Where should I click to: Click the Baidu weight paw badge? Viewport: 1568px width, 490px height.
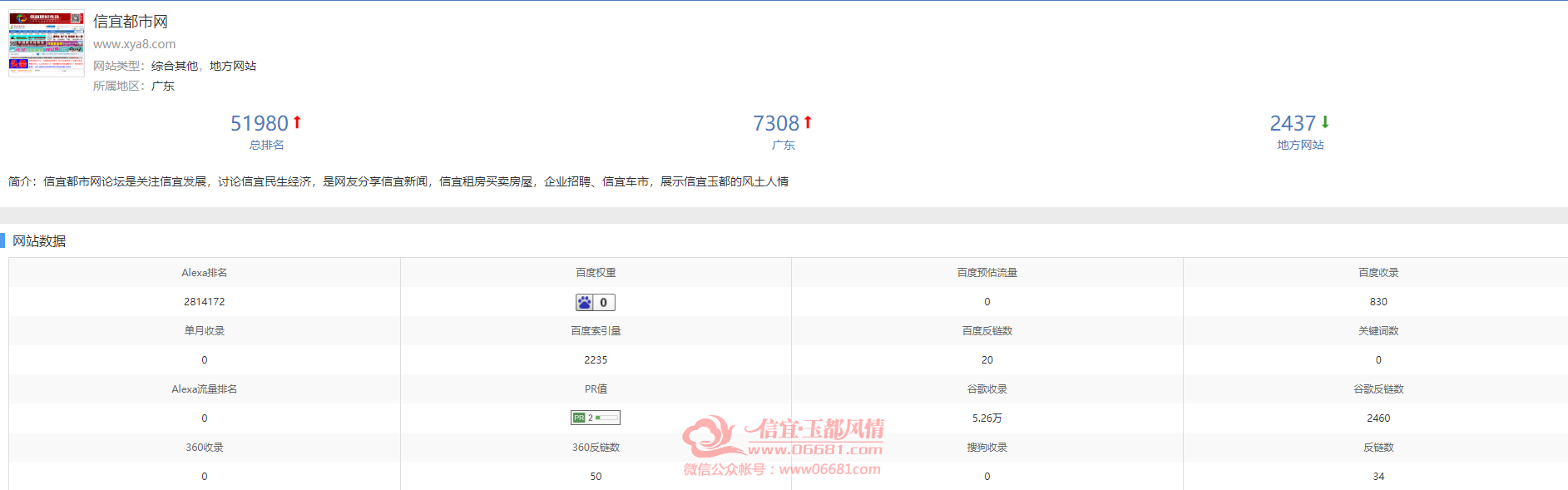[x=596, y=302]
